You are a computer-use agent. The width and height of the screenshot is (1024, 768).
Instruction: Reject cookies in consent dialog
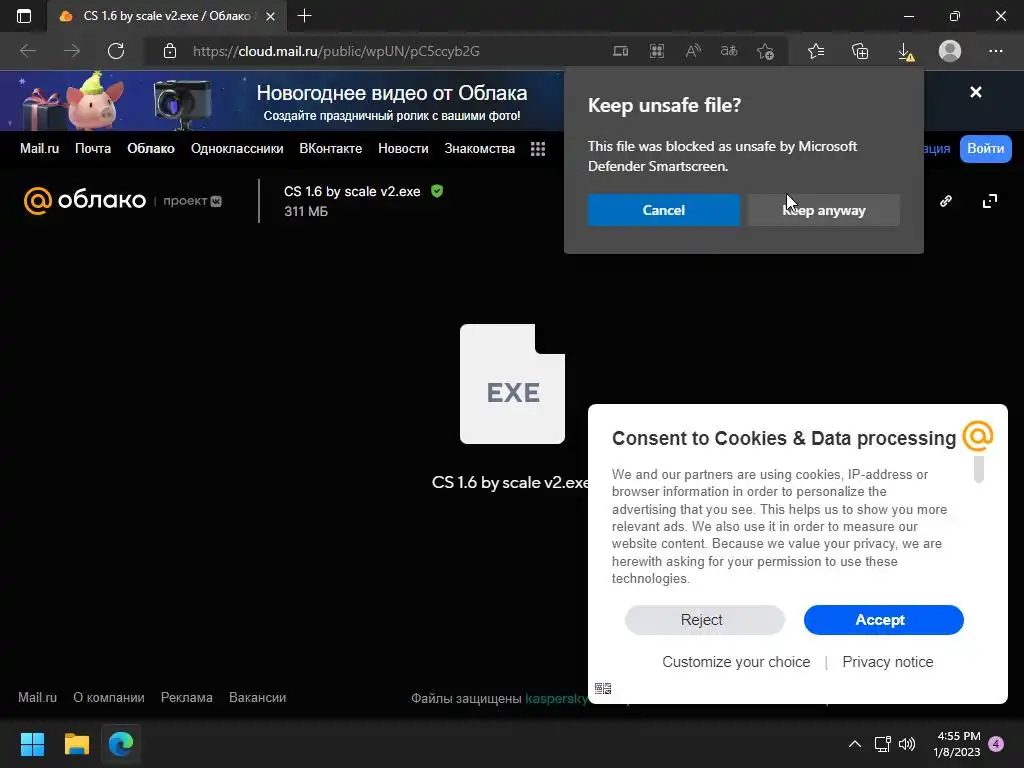[704, 620]
